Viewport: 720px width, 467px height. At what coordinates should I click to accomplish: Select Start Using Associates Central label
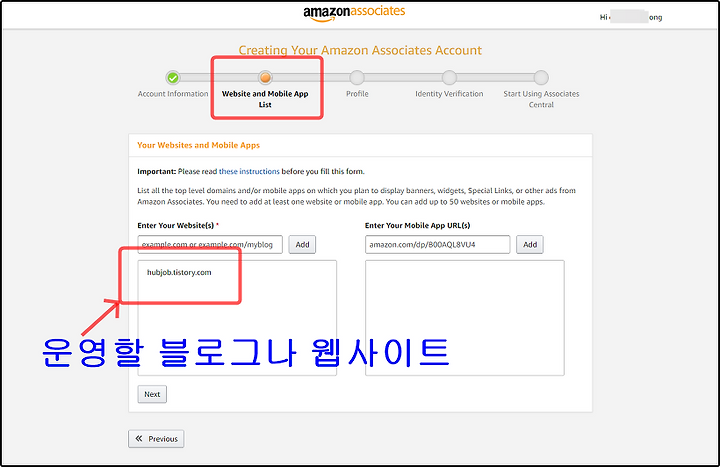pos(541,99)
